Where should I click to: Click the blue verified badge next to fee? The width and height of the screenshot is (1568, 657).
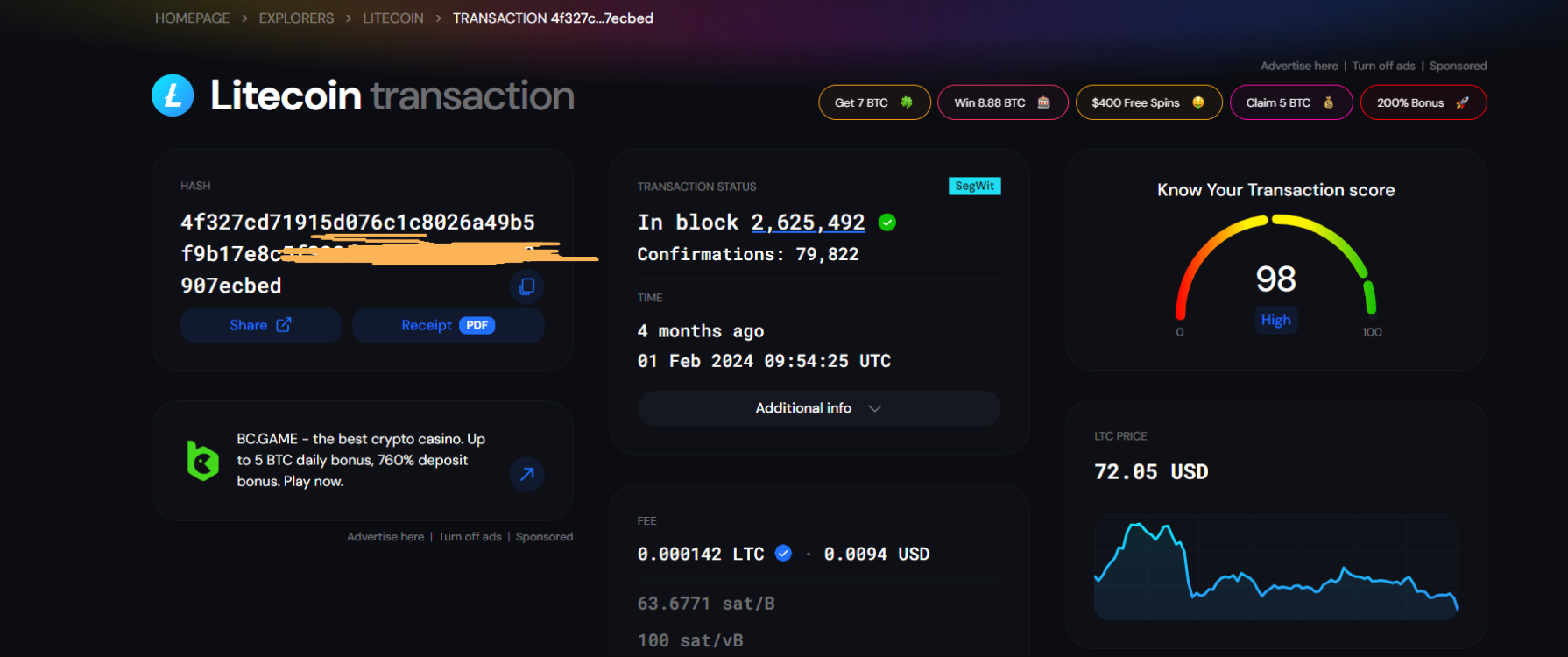[x=783, y=553]
